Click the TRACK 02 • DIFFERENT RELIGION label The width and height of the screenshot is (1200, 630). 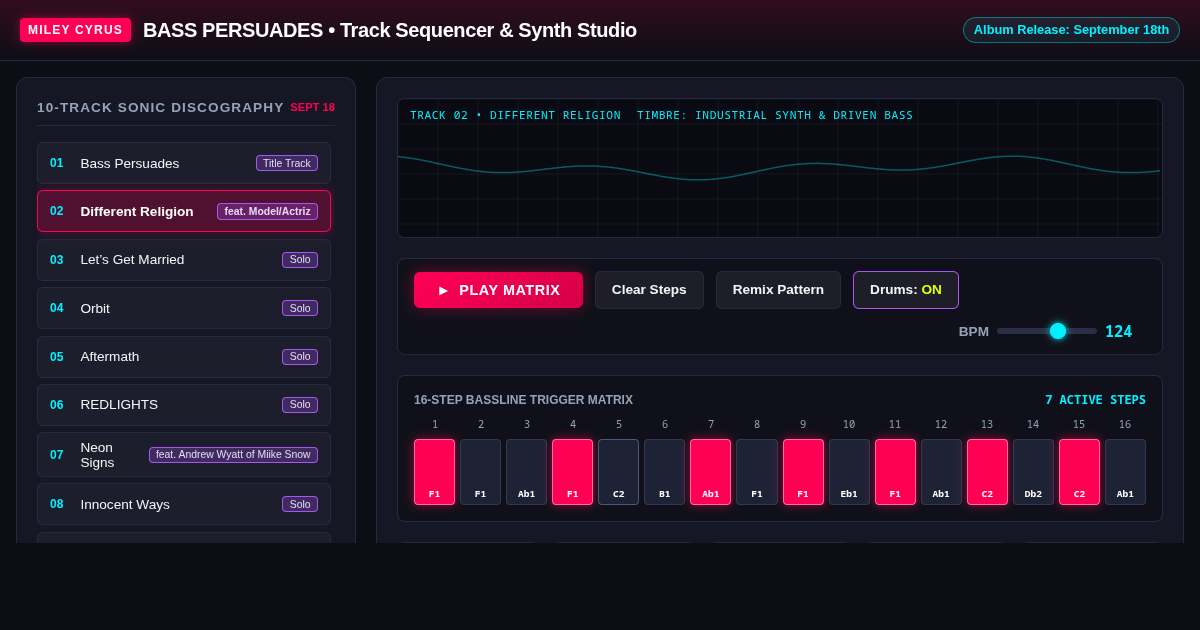tap(515, 116)
